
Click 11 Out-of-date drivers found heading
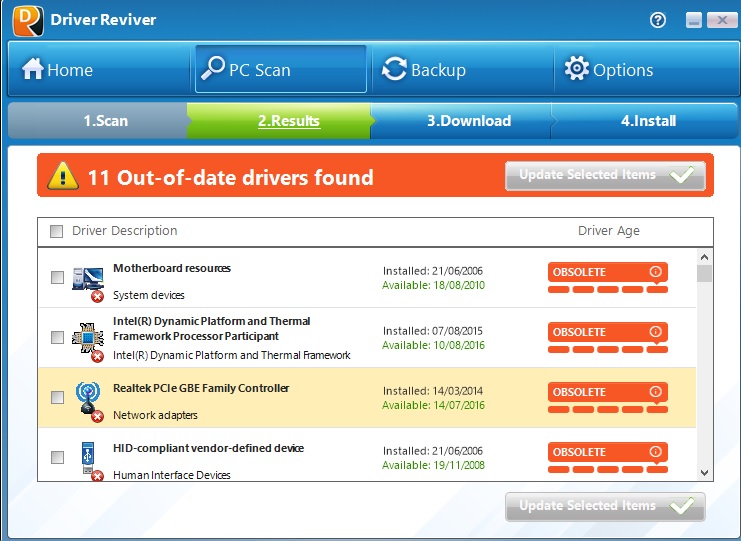pos(231,178)
